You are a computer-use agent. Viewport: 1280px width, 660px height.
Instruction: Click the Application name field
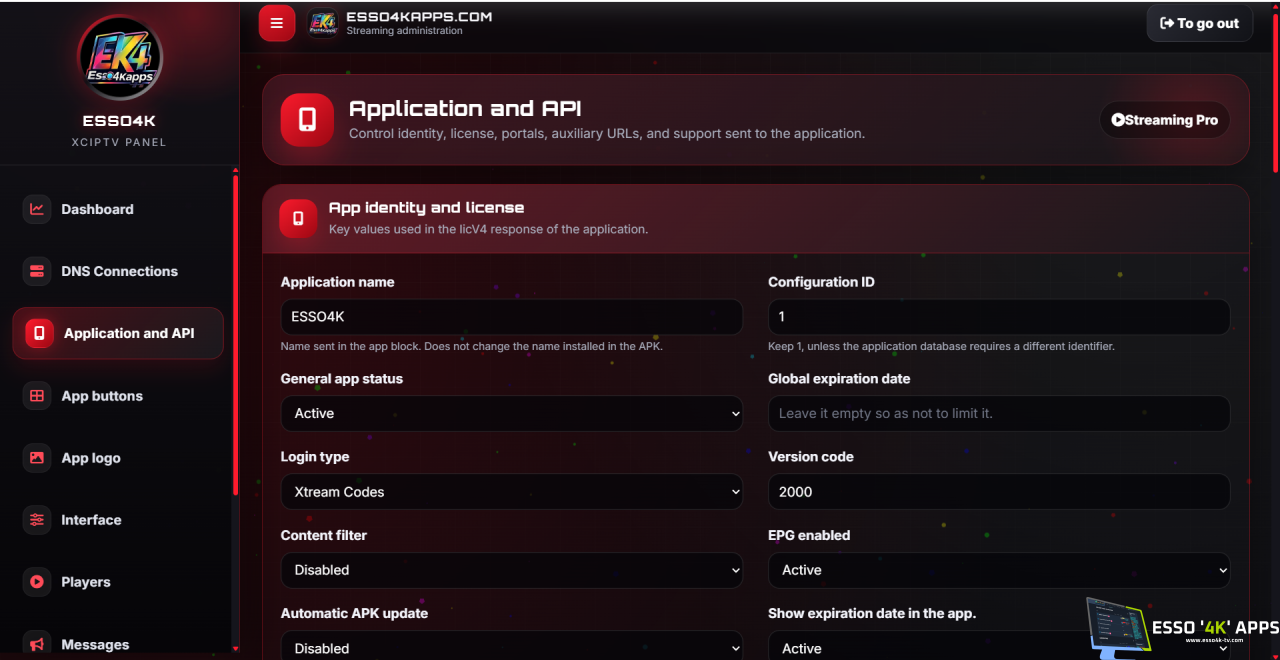(x=511, y=317)
